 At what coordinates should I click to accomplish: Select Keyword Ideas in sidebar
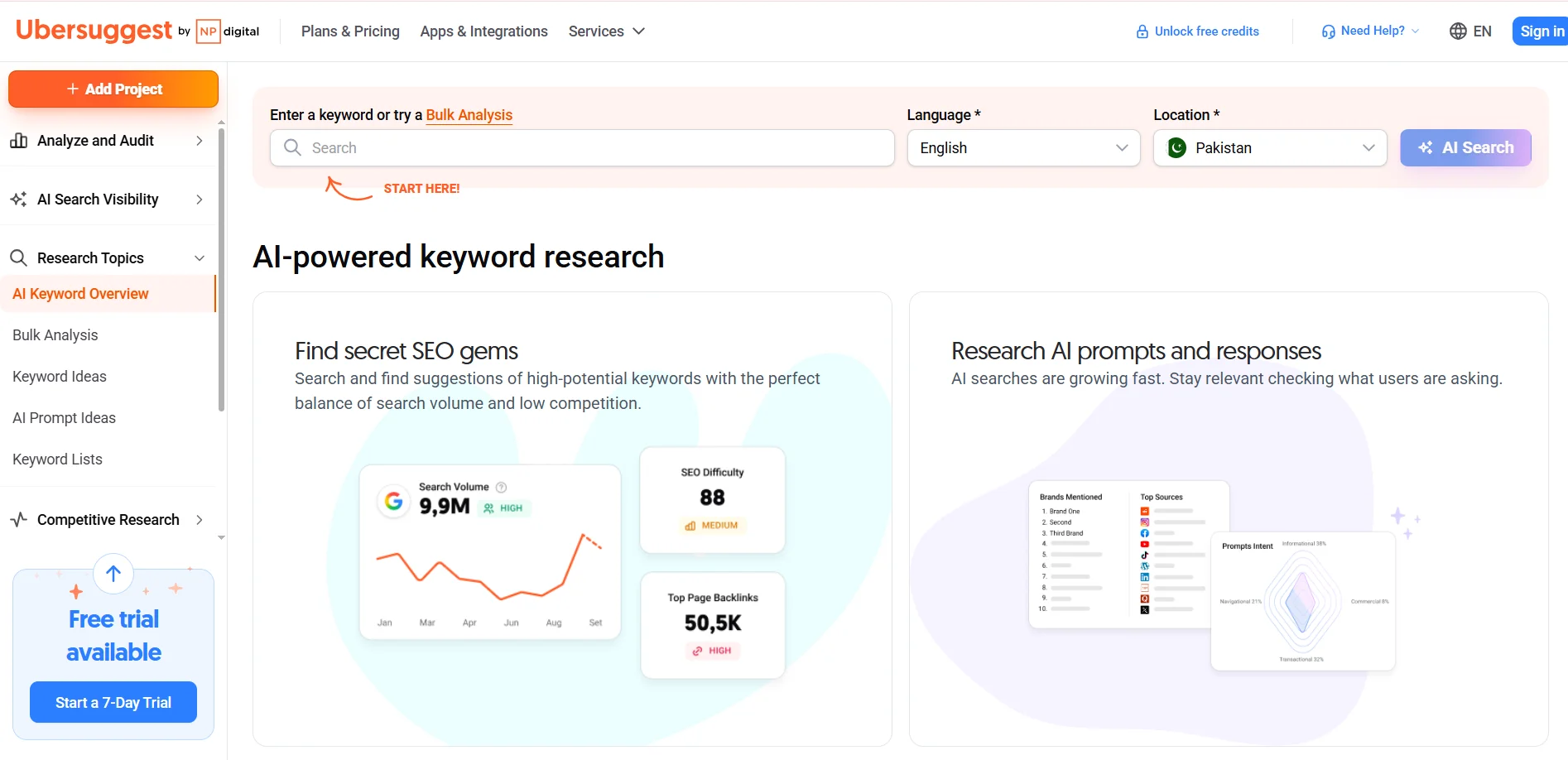tap(60, 377)
